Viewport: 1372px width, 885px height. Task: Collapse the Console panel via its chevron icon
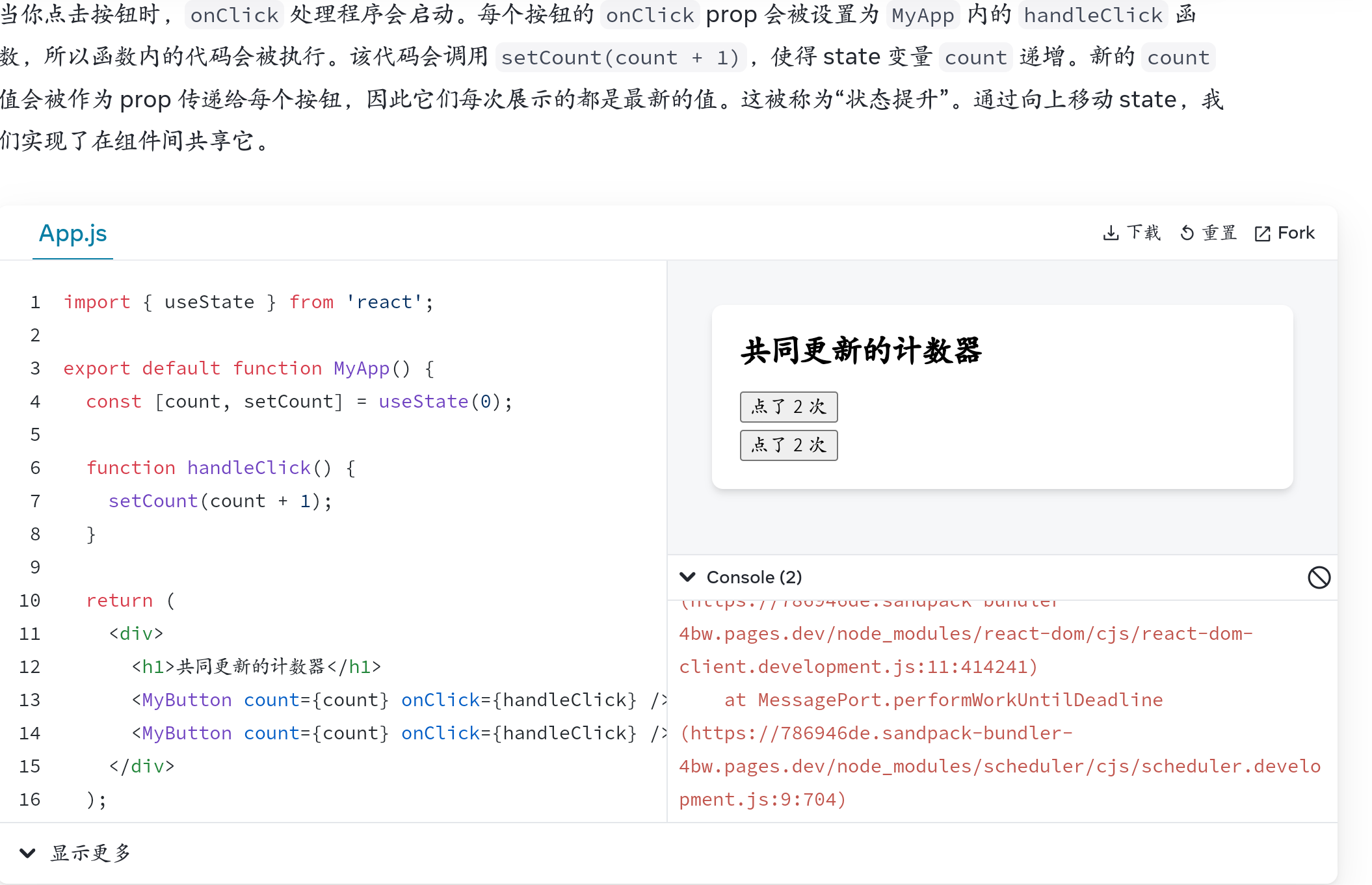point(688,577)
